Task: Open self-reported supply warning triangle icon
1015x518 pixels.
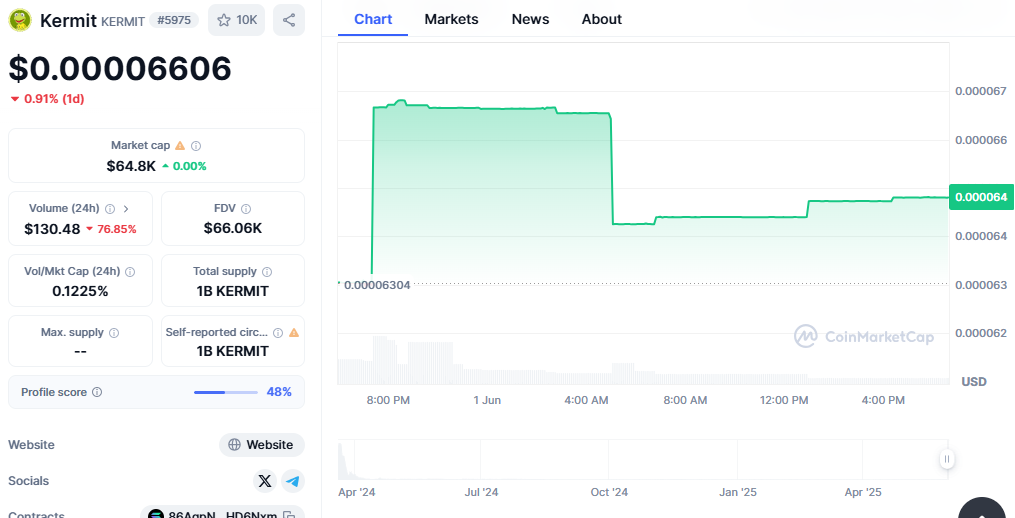Action: [294, 333]
